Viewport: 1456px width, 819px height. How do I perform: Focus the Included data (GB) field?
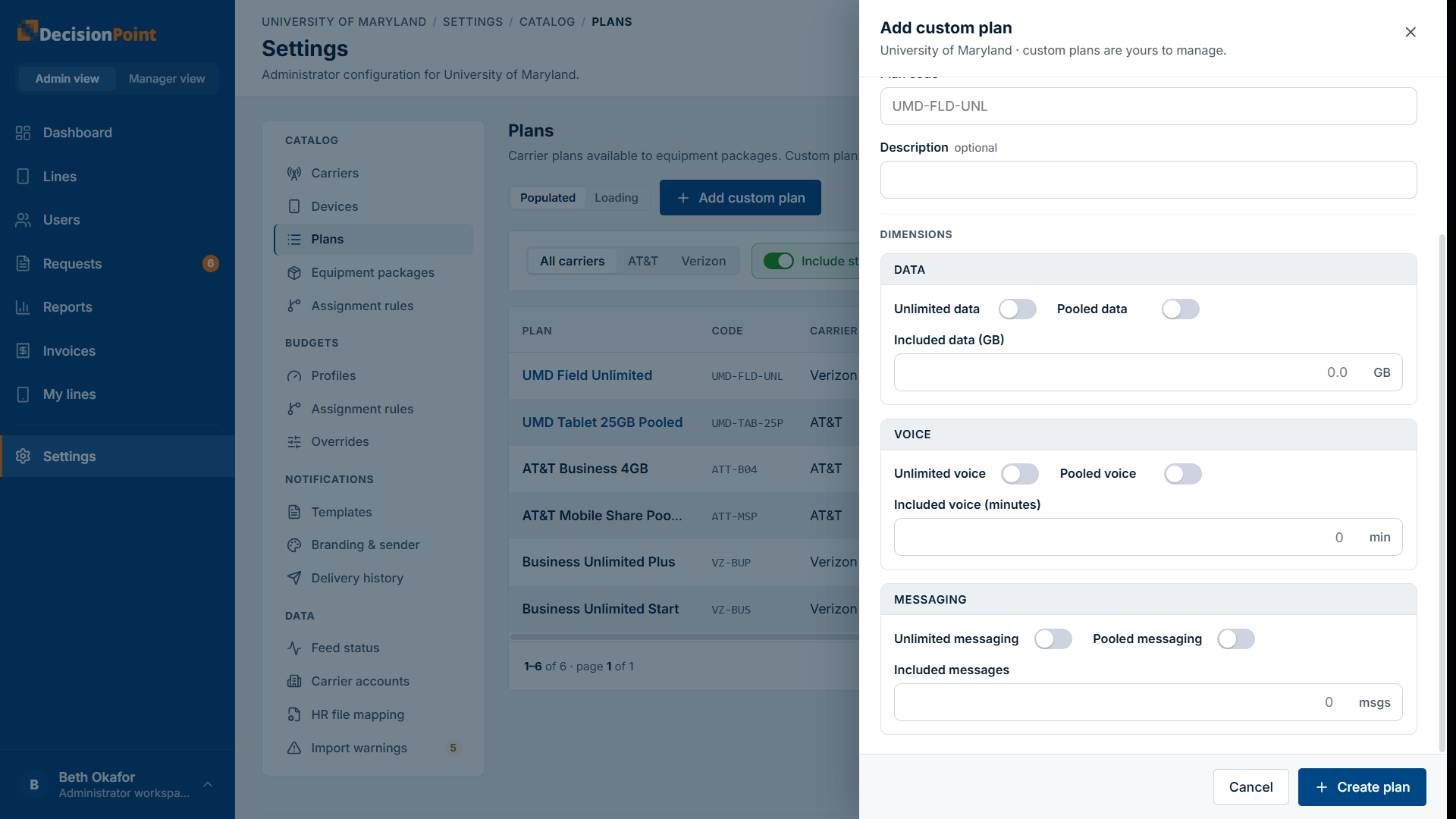(1148, 372)
